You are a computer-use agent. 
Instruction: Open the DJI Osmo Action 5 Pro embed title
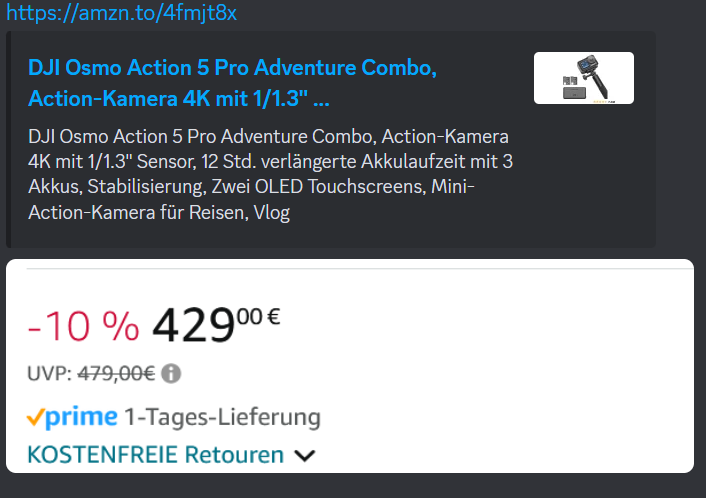[232, 83]
